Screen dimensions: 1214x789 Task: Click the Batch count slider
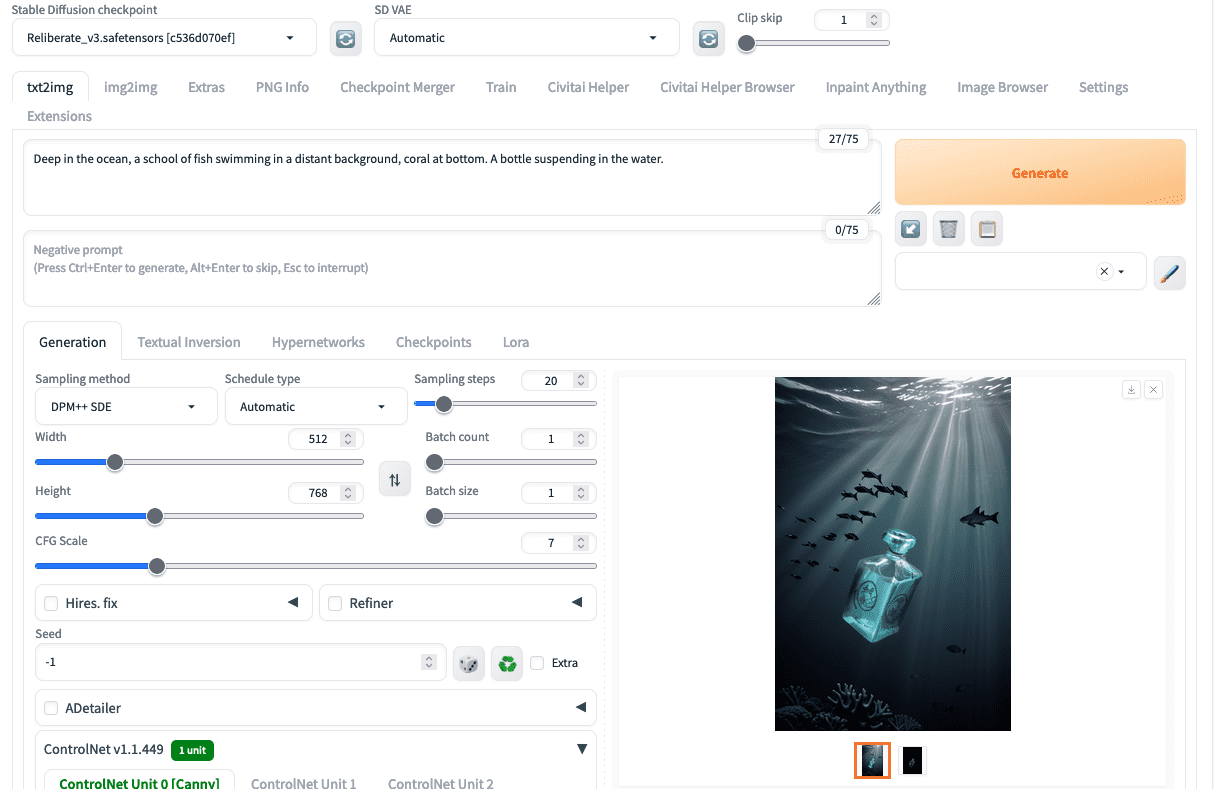point(511,462)
